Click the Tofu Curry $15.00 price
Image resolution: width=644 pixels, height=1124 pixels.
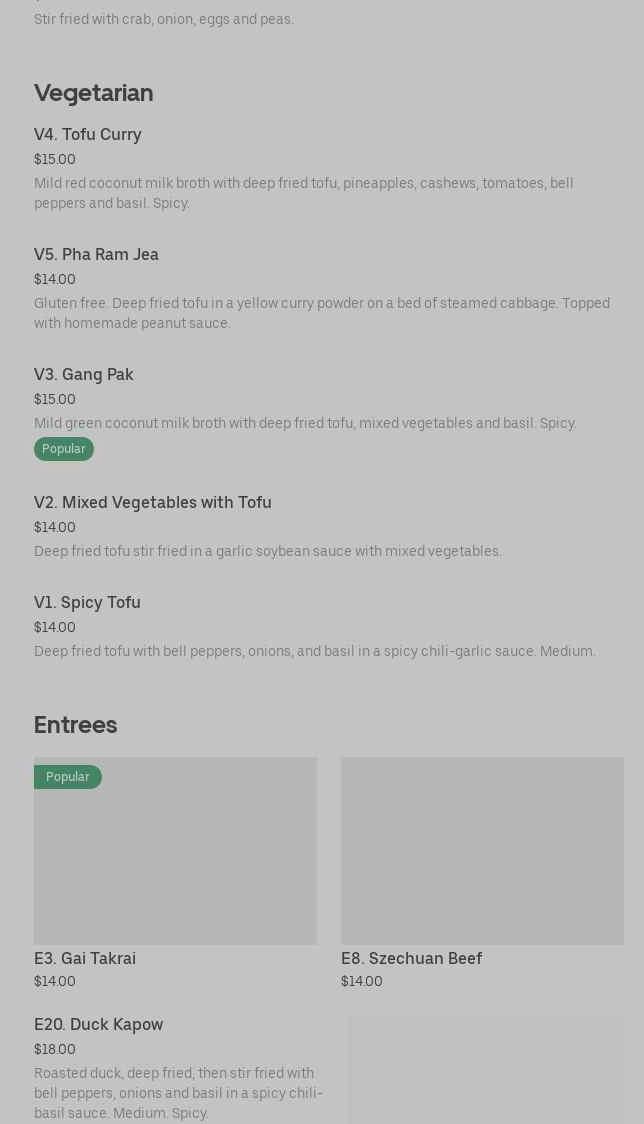pos(55,159)
